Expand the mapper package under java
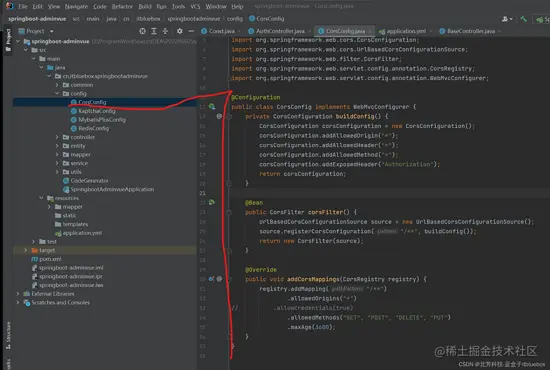This screenshot has height=370, width=550. click(57, 154)
